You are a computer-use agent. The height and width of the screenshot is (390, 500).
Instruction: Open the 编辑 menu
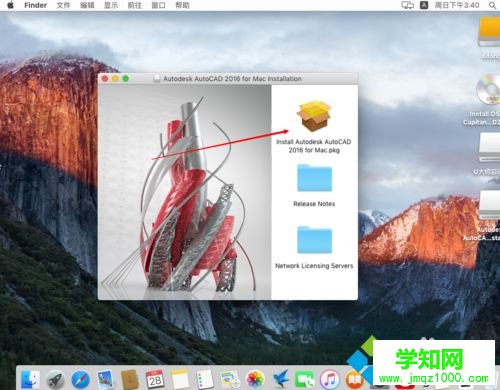pos(87,5)
